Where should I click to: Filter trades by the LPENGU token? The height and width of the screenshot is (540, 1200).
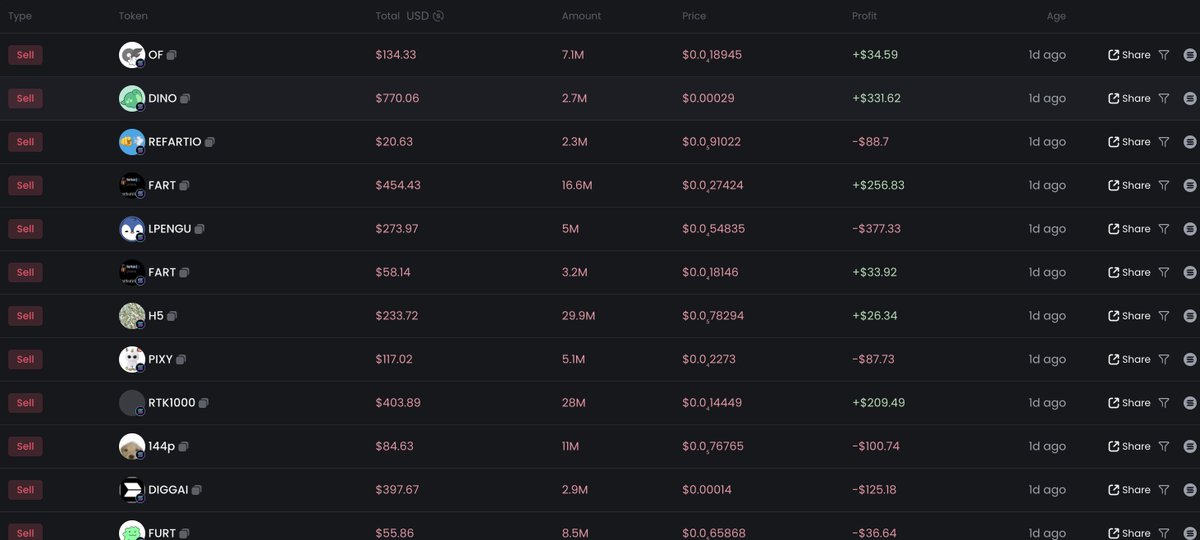tap(1163, 229)
